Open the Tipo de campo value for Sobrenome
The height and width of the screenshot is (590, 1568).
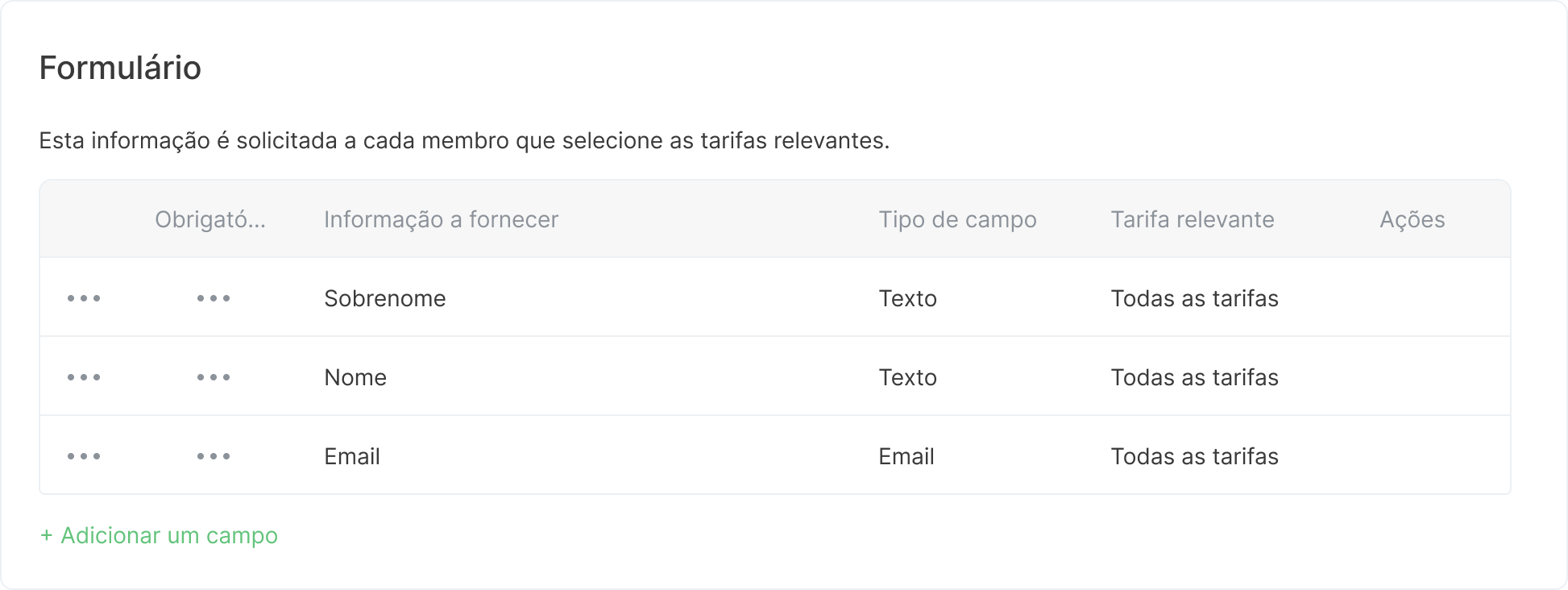pyautogui.click(x=906, y=297)
